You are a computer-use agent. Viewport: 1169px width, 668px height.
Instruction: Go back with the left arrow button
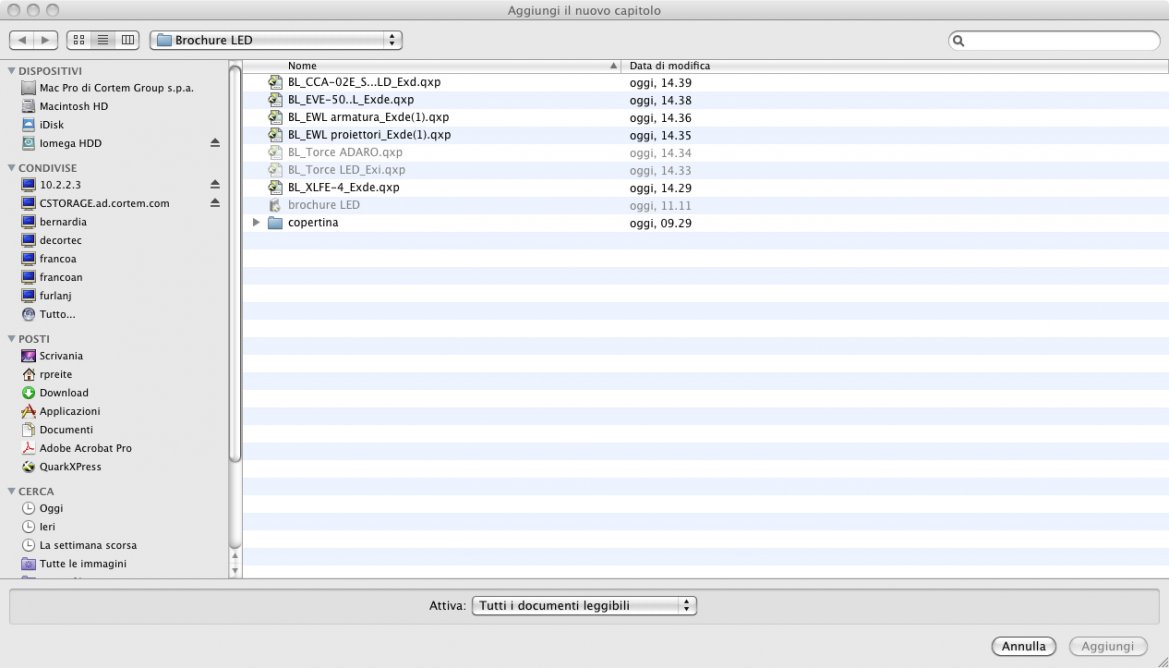coord(22,40)
